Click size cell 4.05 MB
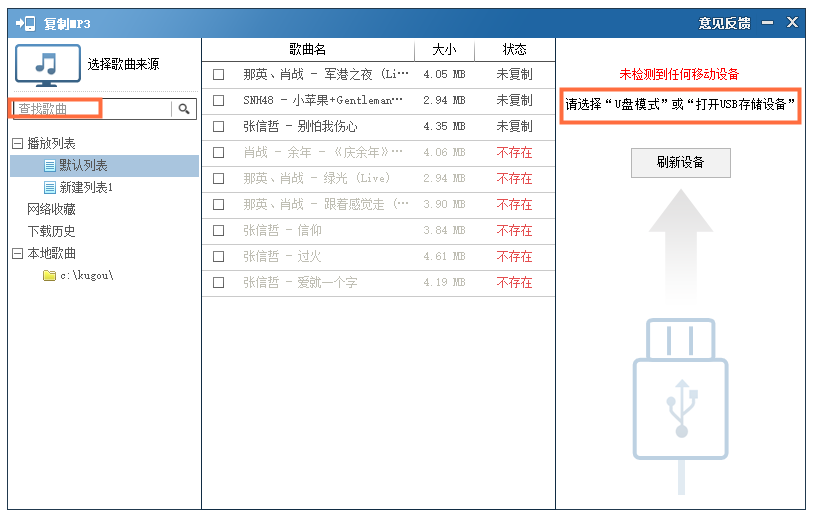 tap(444, 75)
